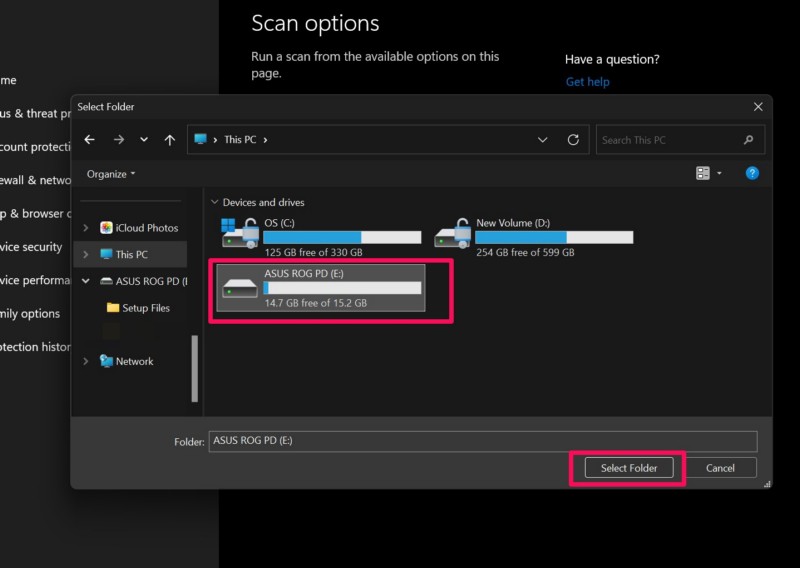Screen dimensions: 800x568
Task: Click the Folder name input field
Action: point(482,441)
